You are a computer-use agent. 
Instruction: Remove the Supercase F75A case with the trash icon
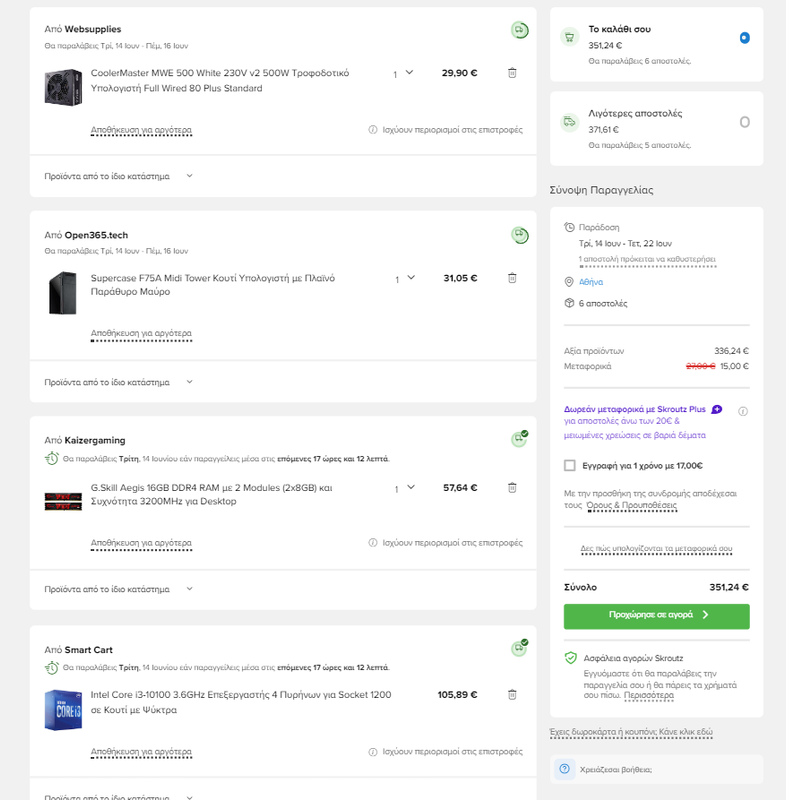(512, 278)
